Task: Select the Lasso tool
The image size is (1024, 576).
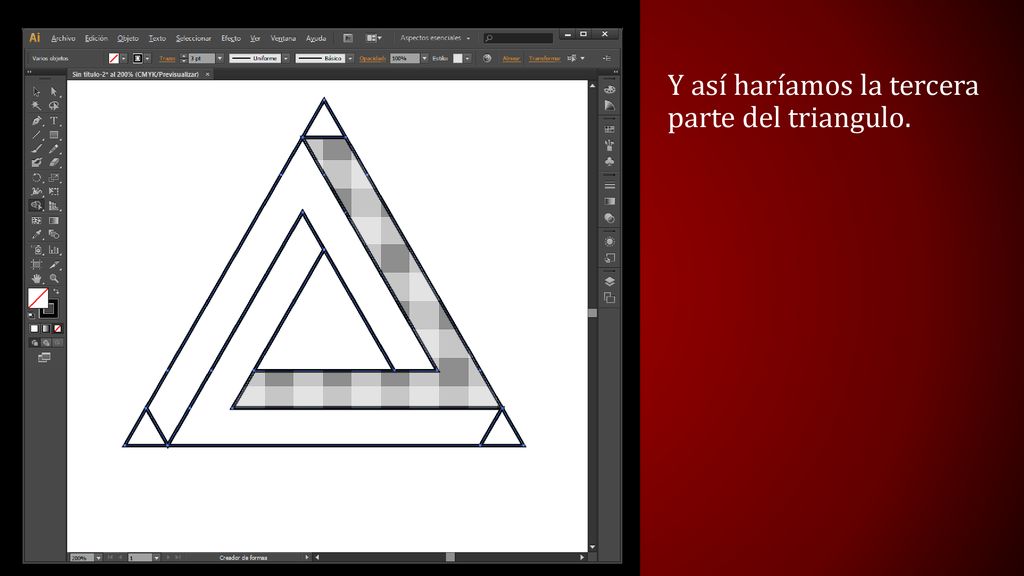Action: point(54,106)
